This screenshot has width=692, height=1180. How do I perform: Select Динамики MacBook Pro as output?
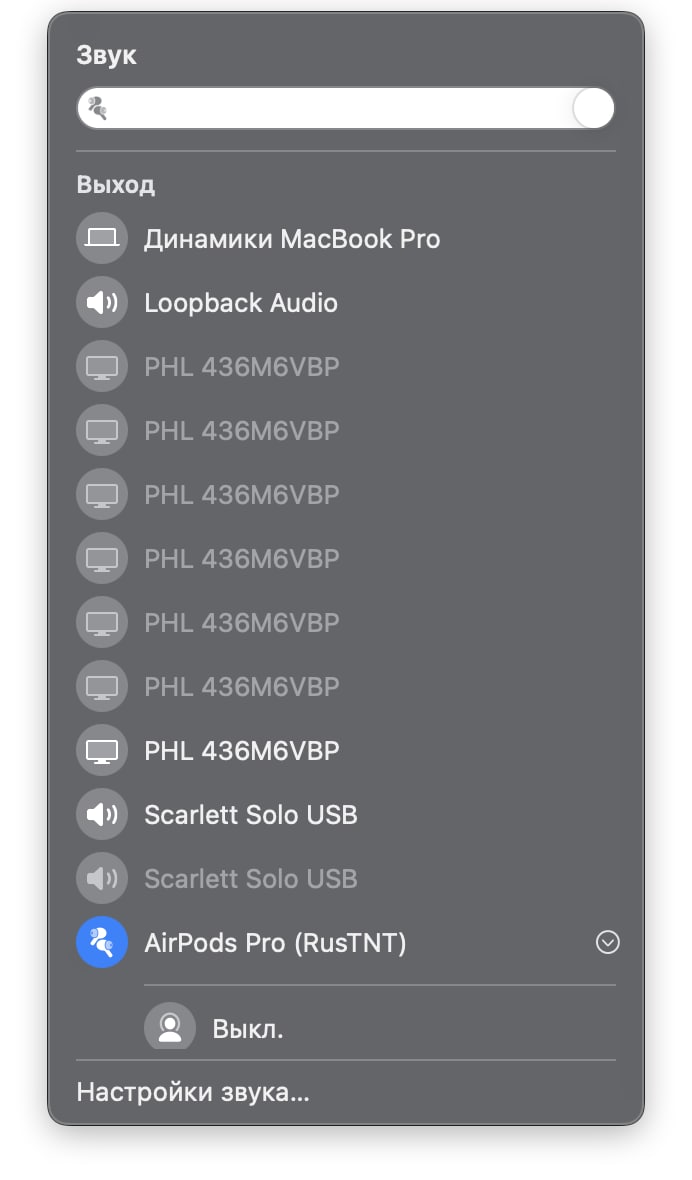pos(292,239)
